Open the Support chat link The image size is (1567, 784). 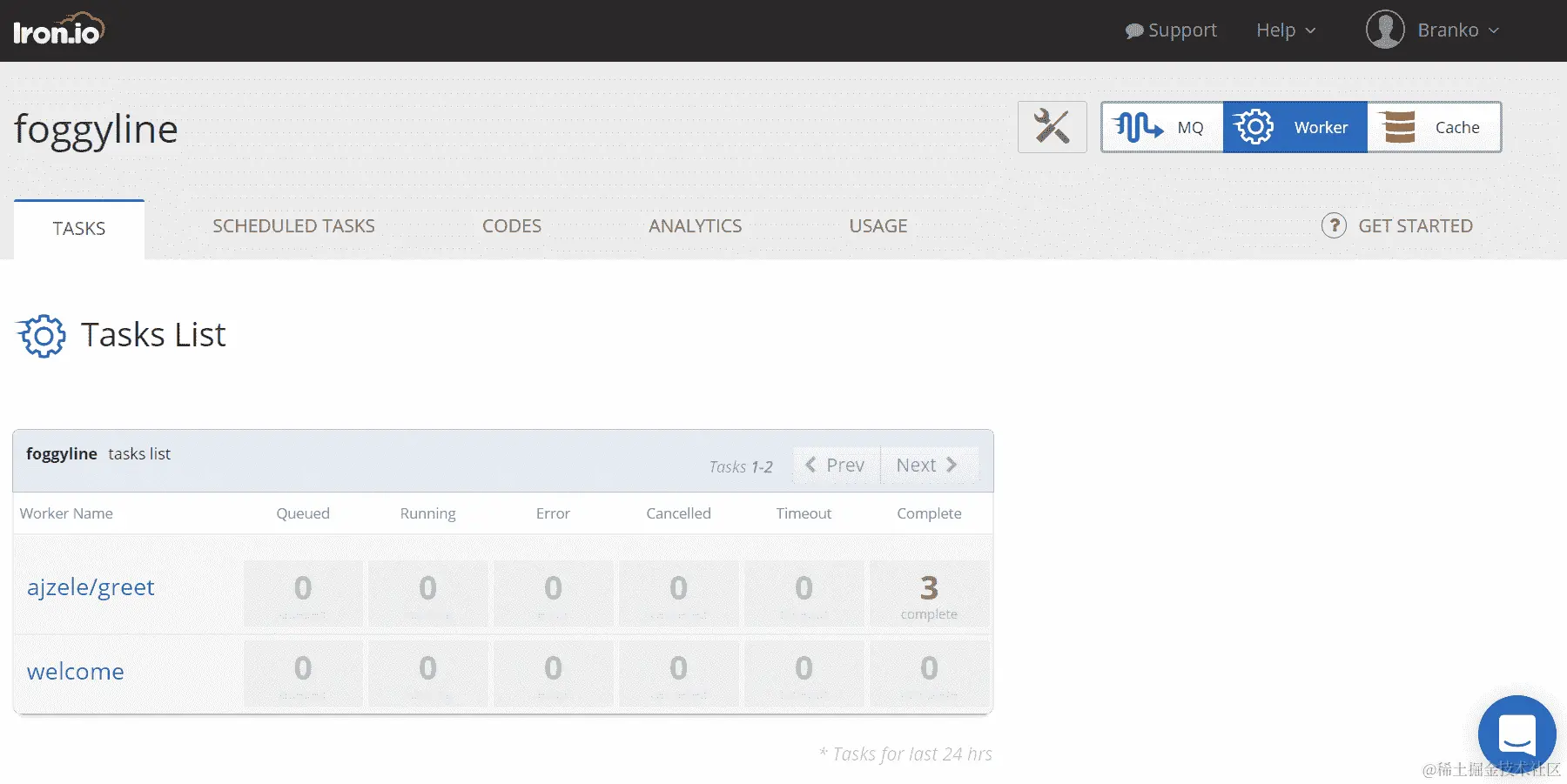[x=1171, y=30]
